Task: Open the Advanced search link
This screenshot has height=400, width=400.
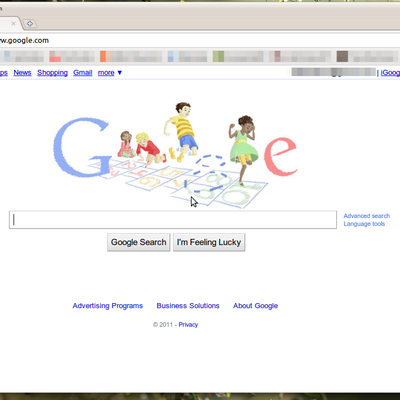Action: point(367,216)
